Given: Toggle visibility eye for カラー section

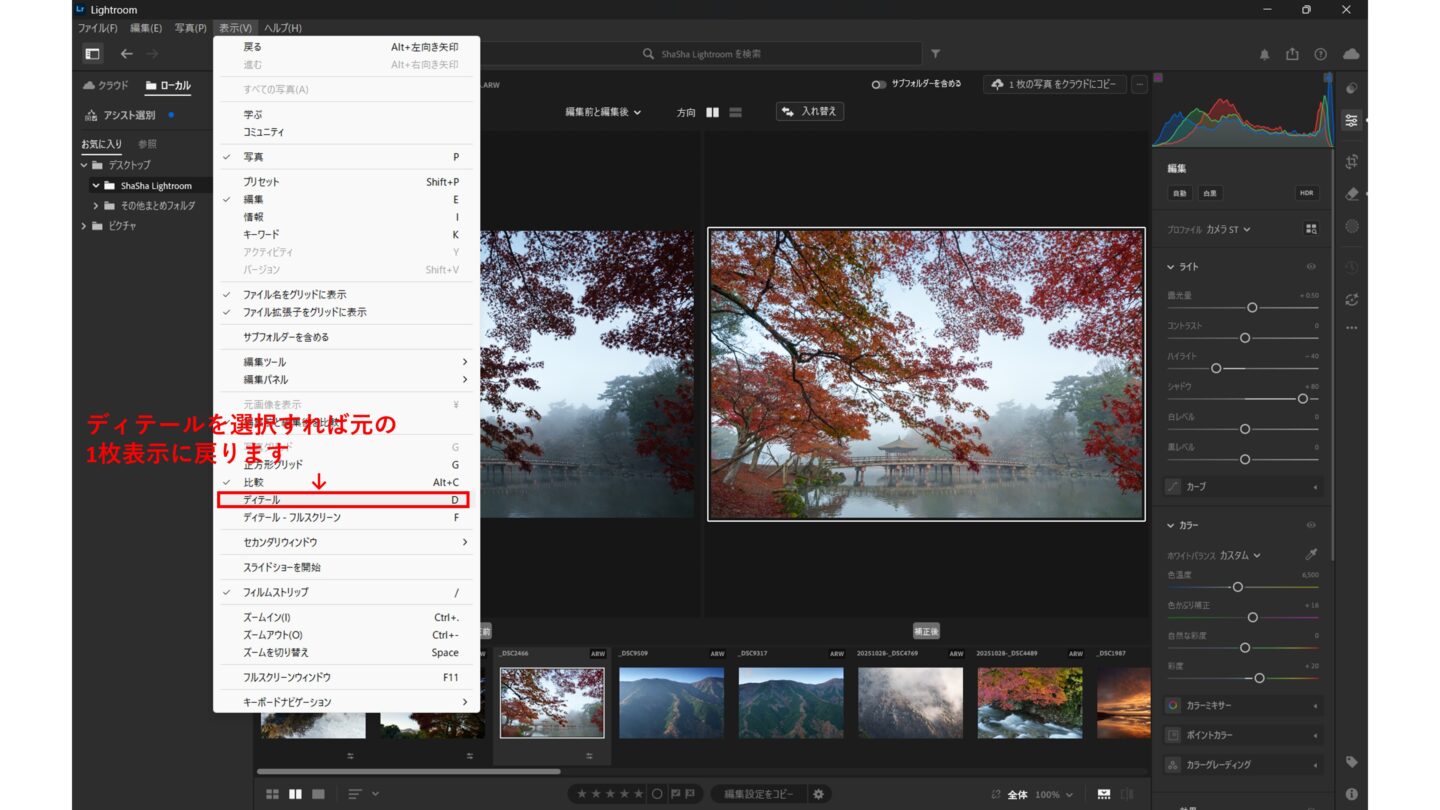Looking at the screenshot, I should click(x=1311, y=525).
